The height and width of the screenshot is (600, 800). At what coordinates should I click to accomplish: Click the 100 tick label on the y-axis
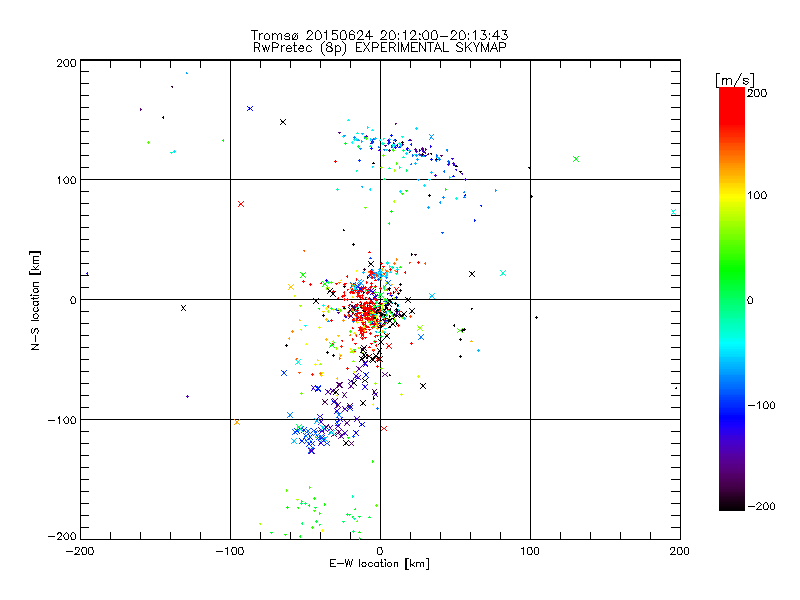(64, 180)
